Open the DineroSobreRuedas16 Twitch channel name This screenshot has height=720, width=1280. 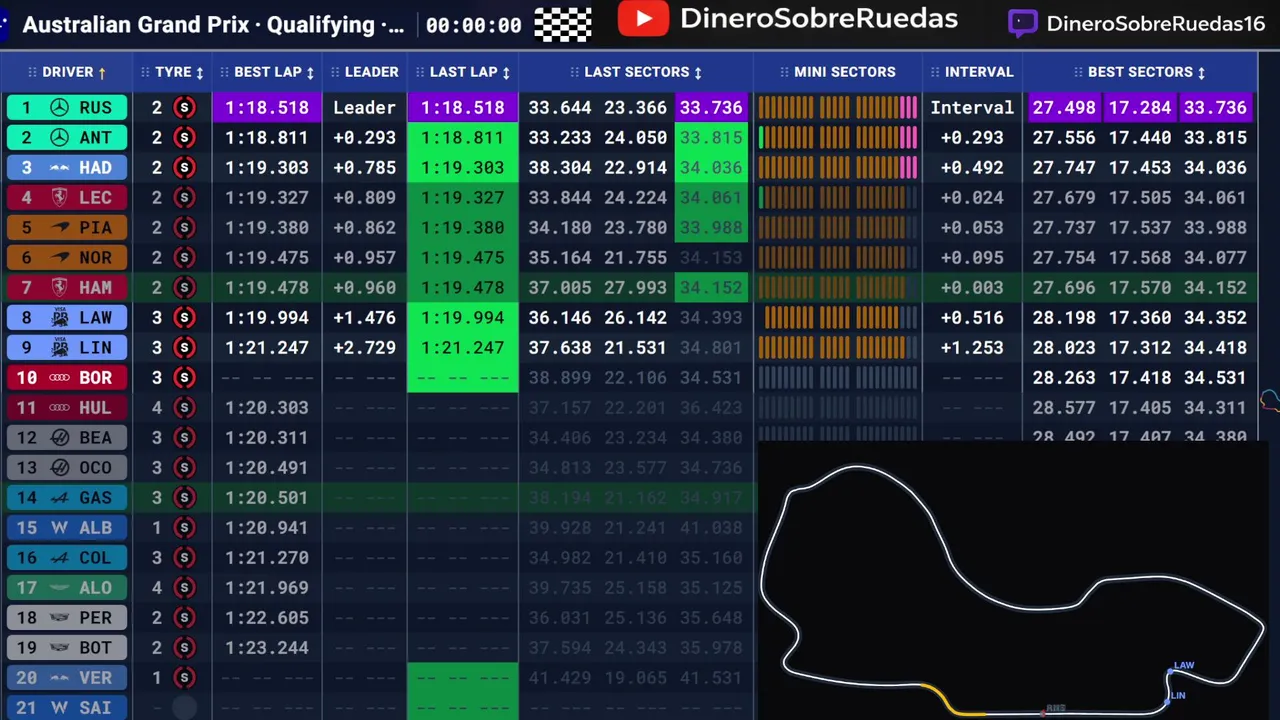click(x=1156, y=24)
